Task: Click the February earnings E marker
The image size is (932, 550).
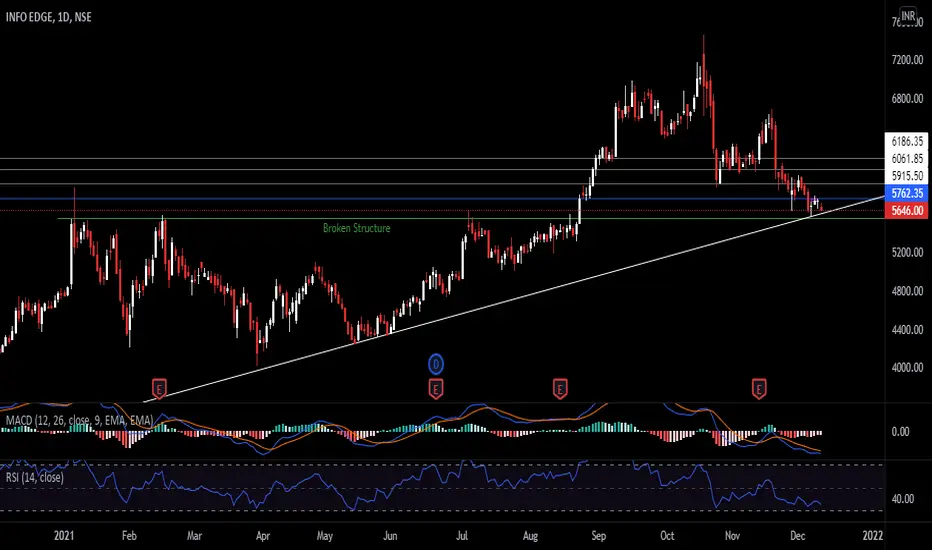Action: pyautogui.click(x=159, y=389)
